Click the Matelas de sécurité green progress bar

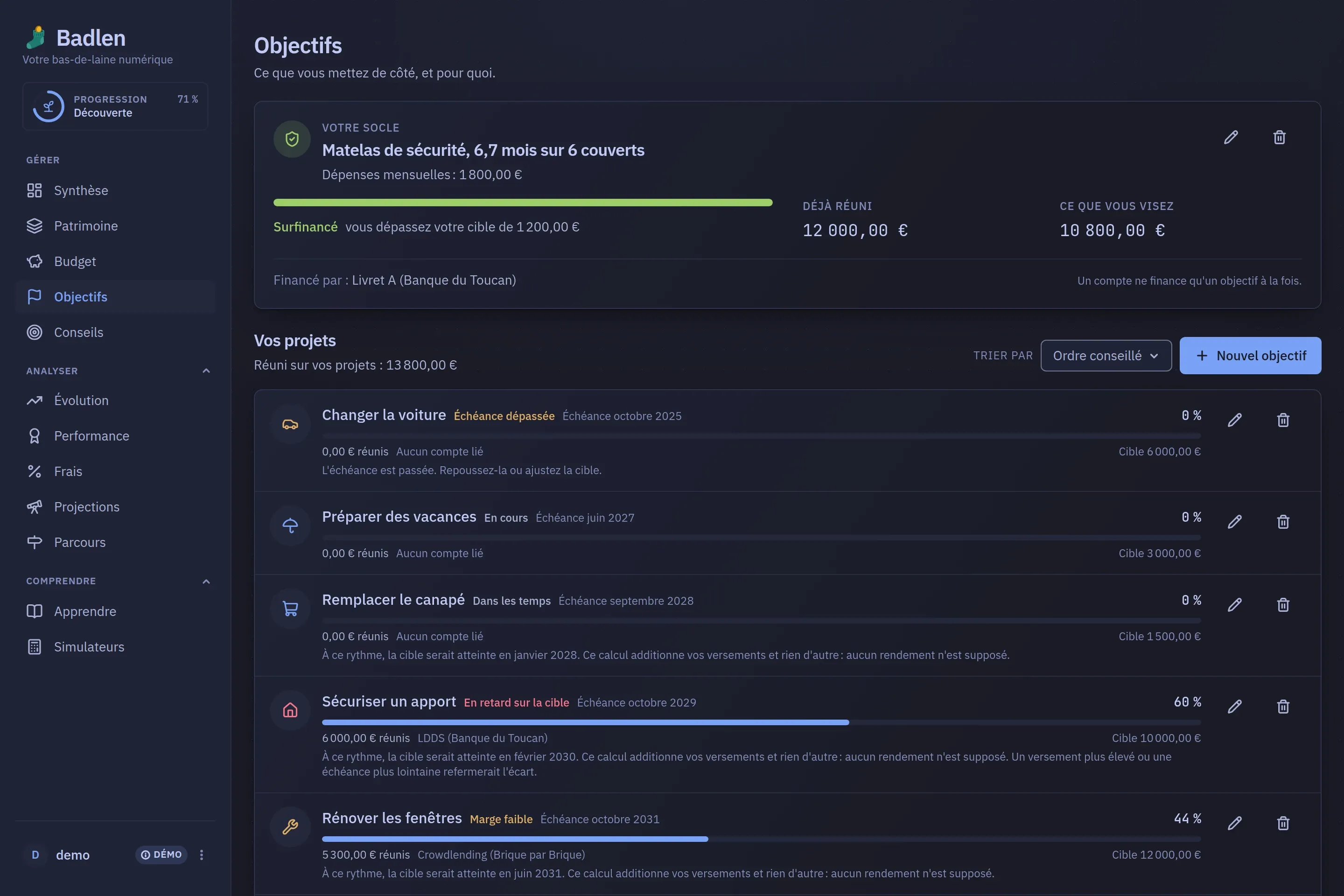(523, 202)
